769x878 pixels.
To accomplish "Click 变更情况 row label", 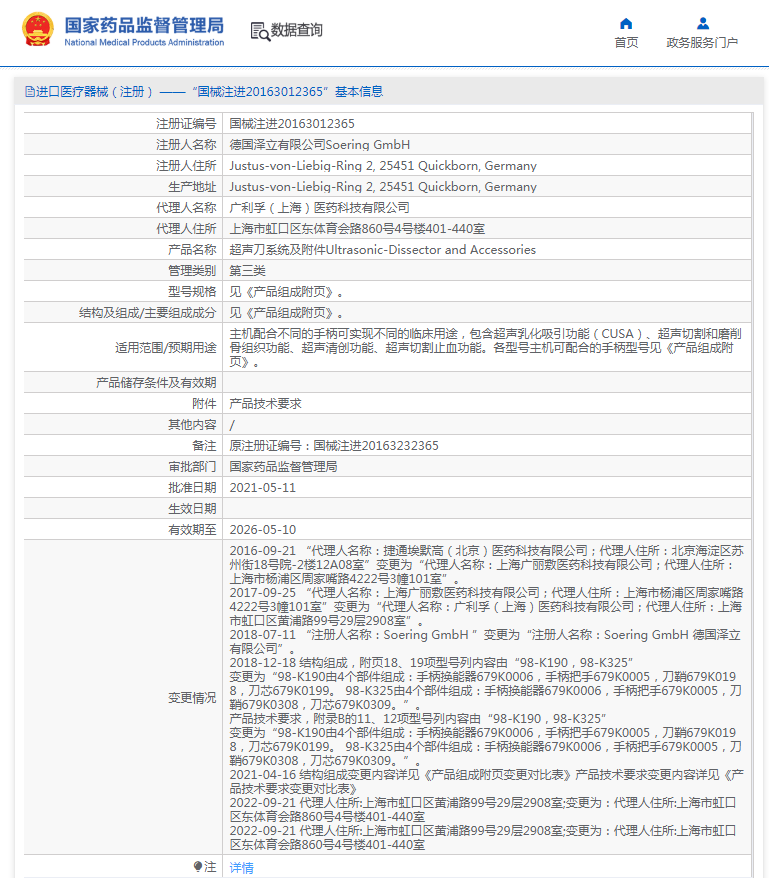I will [192, 698].
